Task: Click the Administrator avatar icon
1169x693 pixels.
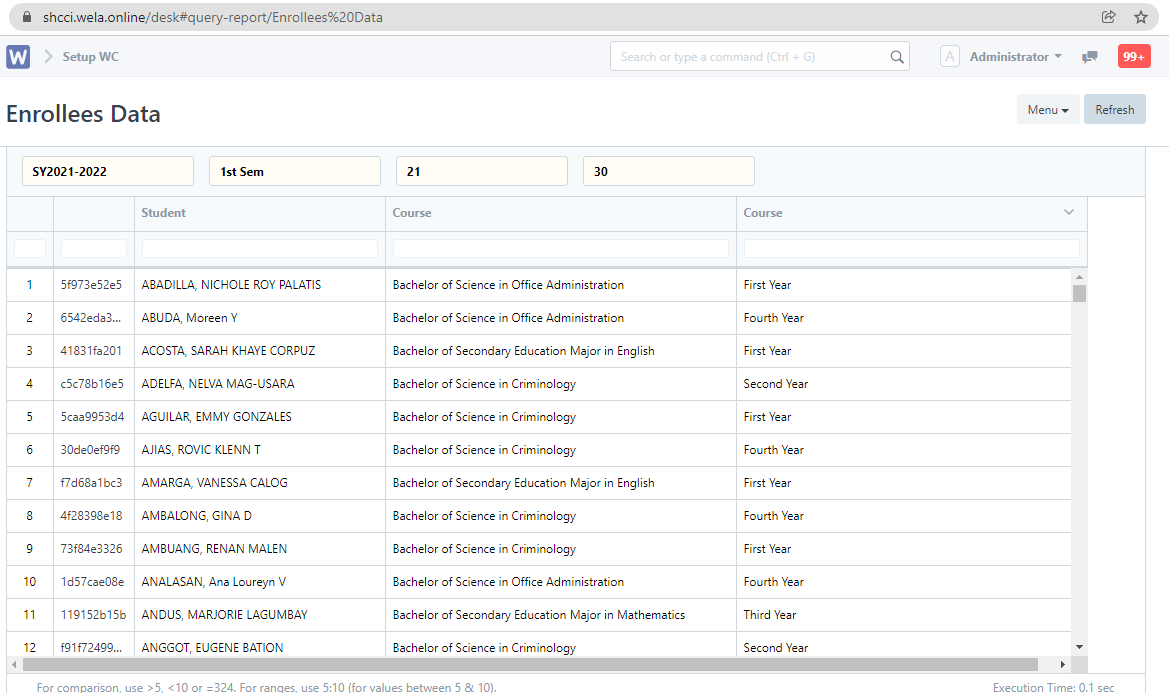Action: [950, 57]
